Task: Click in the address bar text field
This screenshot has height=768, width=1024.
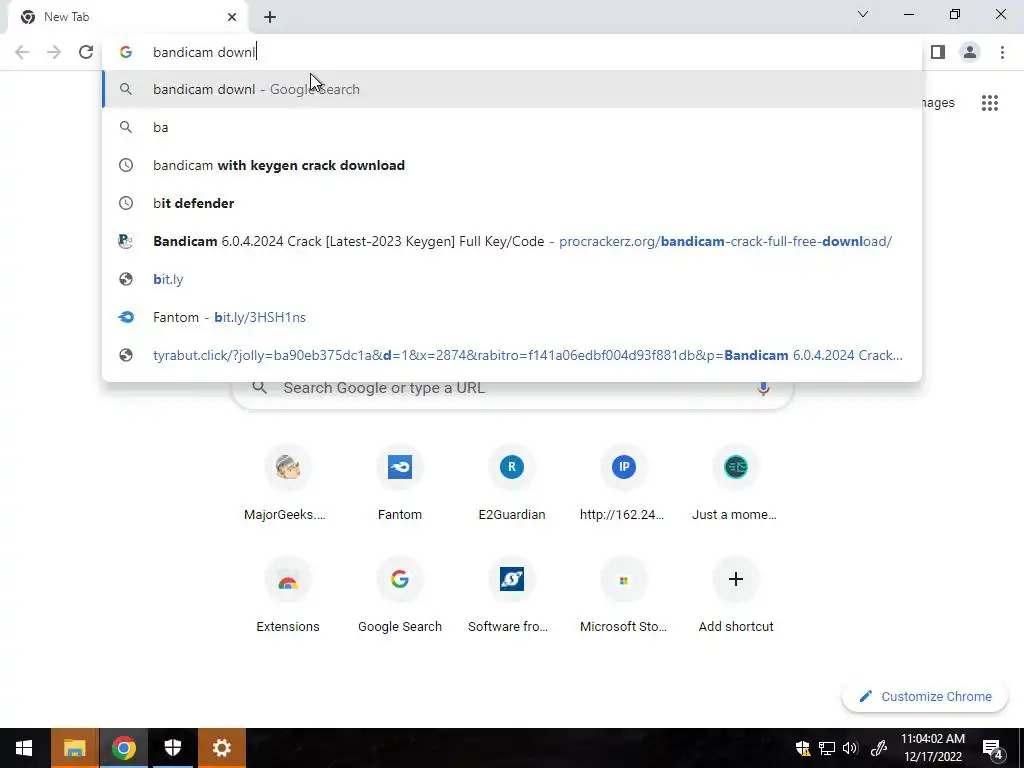Action: tap(512, 52)
